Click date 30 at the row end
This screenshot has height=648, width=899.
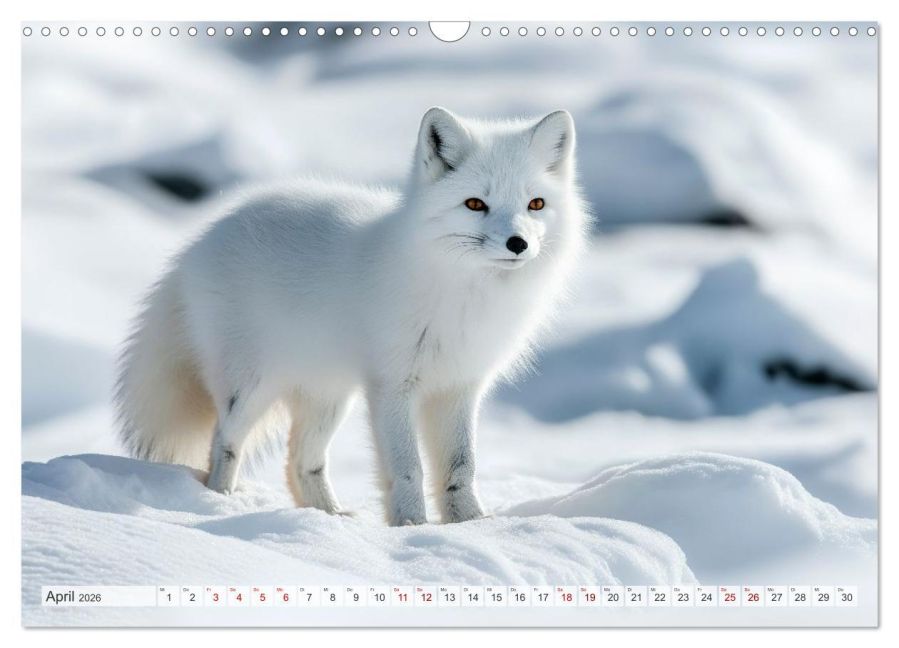point(847,597)
